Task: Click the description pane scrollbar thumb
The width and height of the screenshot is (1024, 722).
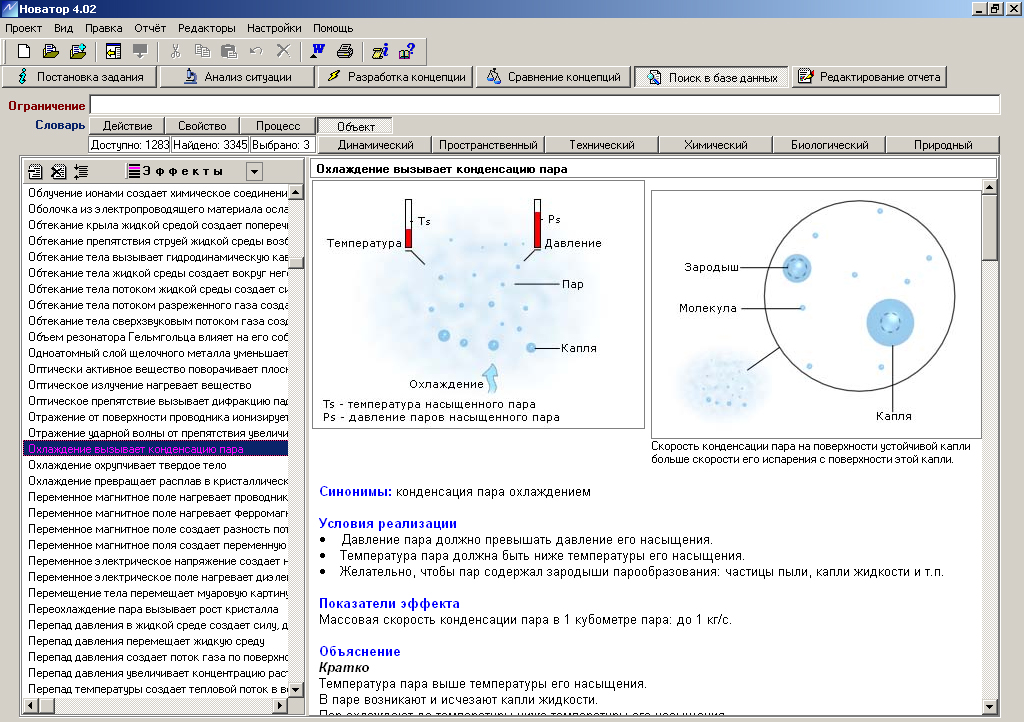Action: pyautogui.click(x=989, y=228)
